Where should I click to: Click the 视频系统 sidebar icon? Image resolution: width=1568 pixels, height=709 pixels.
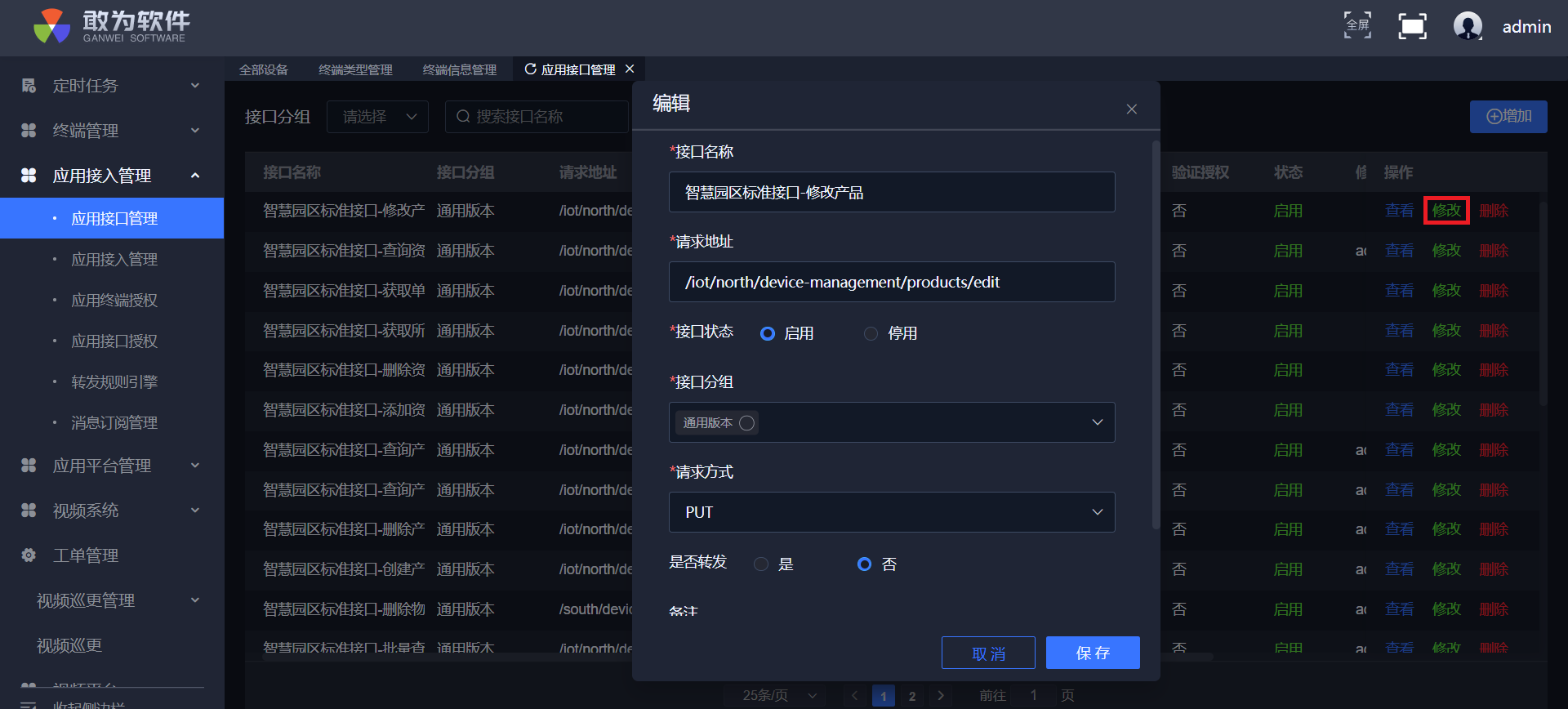point(29,511)
